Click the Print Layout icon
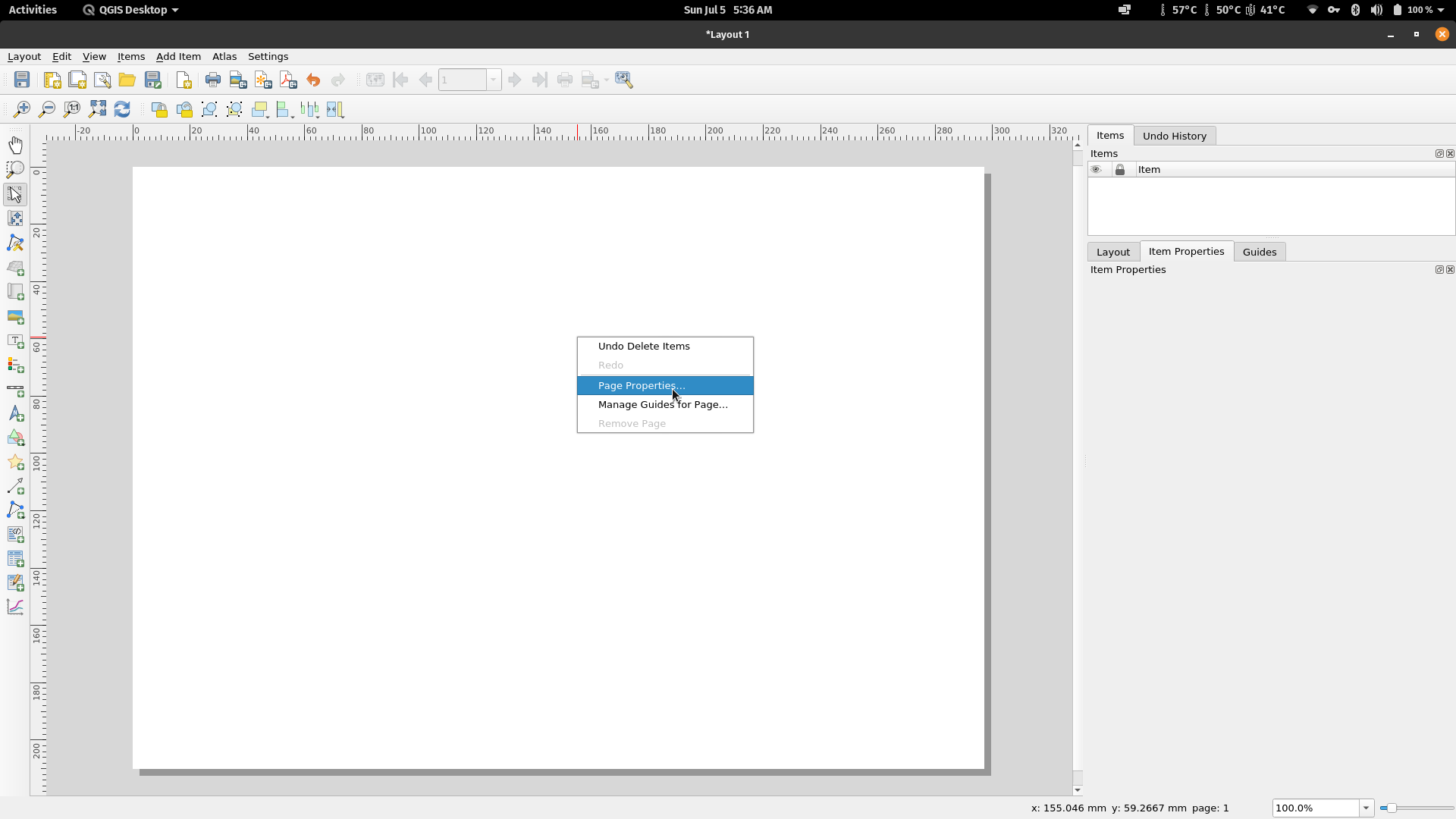Screen dimensions: 1456x819 (212, 79)
